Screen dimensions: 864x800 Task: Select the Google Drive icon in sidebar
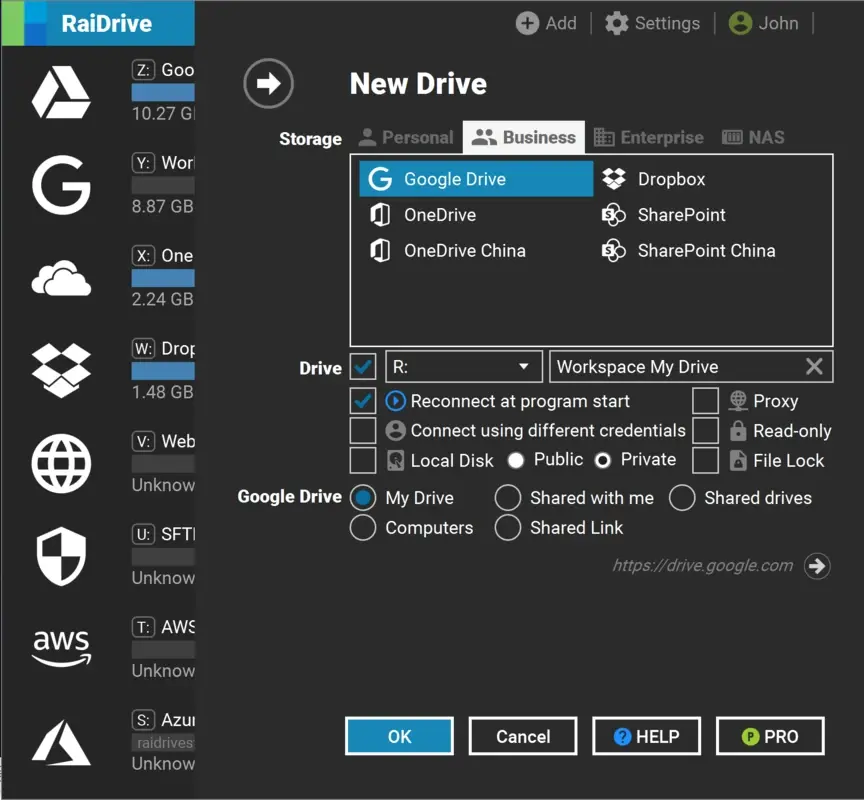[x=61, y=93]
